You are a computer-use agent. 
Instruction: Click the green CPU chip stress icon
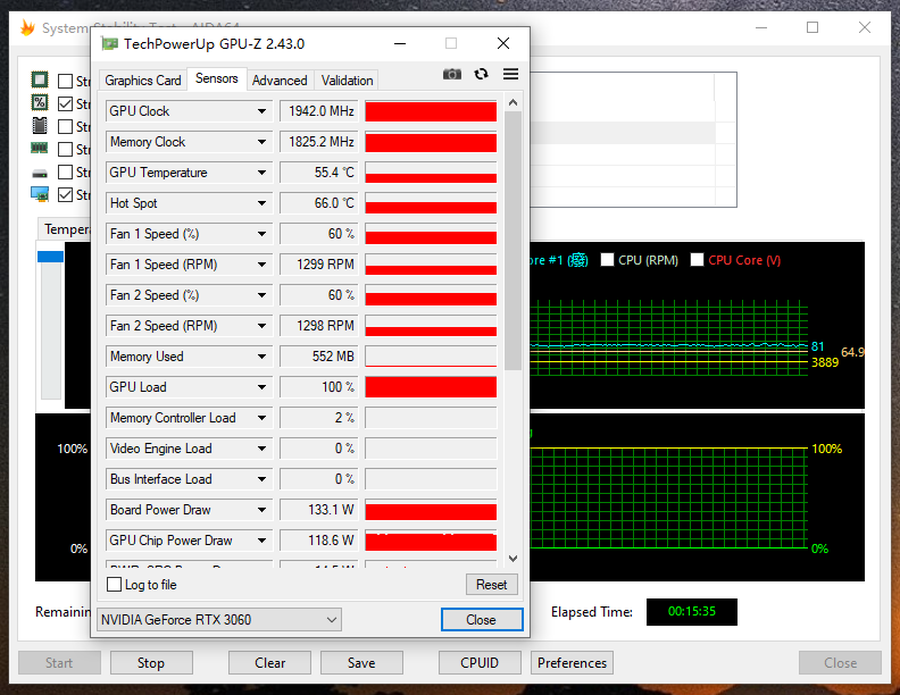pos(40,80)
